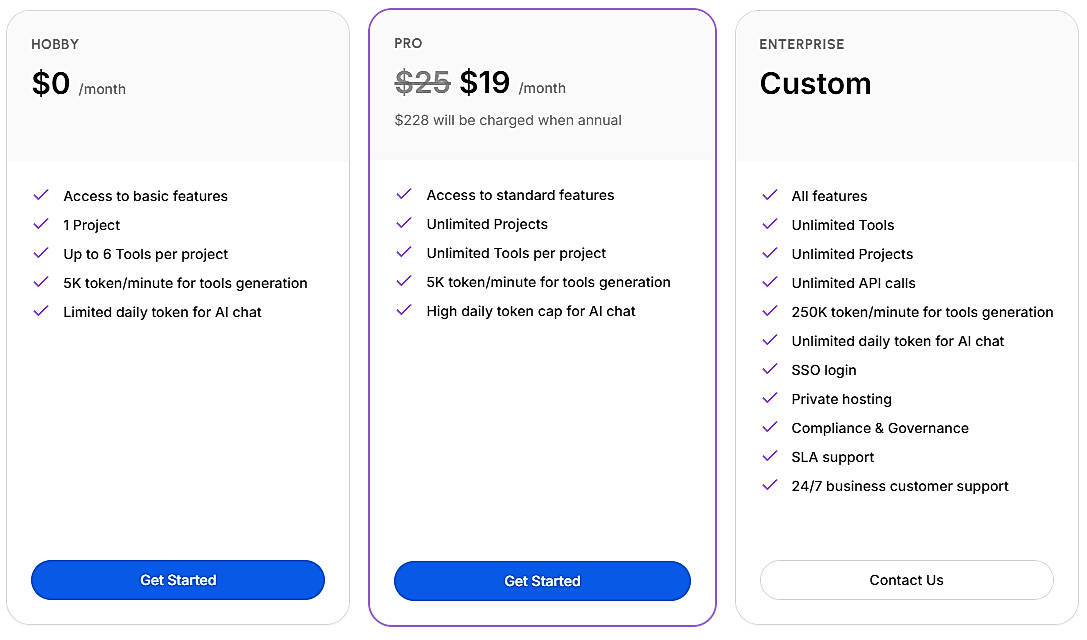Click the Custom pricing title
1087x640 pixels.
pyautogui.click(x=815, y=83)
